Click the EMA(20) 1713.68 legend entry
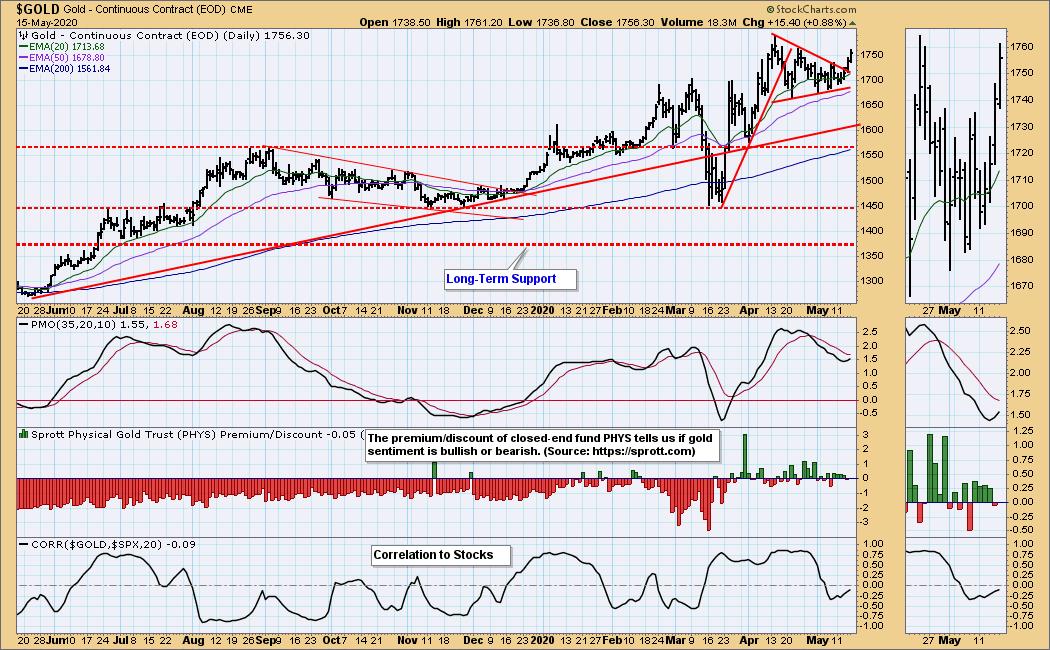The height and width of the screenshot is (650, 1050). point(62,47)
